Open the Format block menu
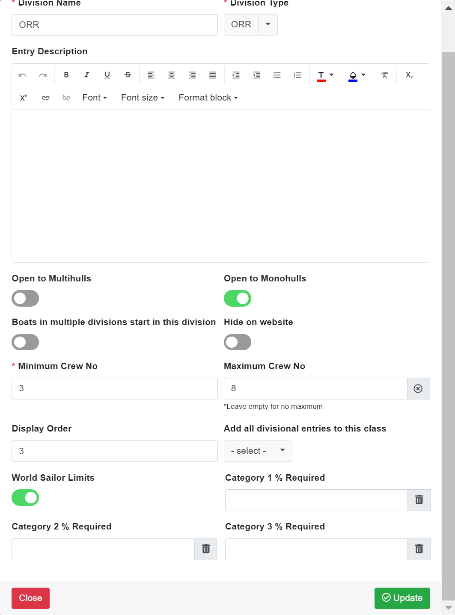This screenshot has height=615, width=455. 208,98
